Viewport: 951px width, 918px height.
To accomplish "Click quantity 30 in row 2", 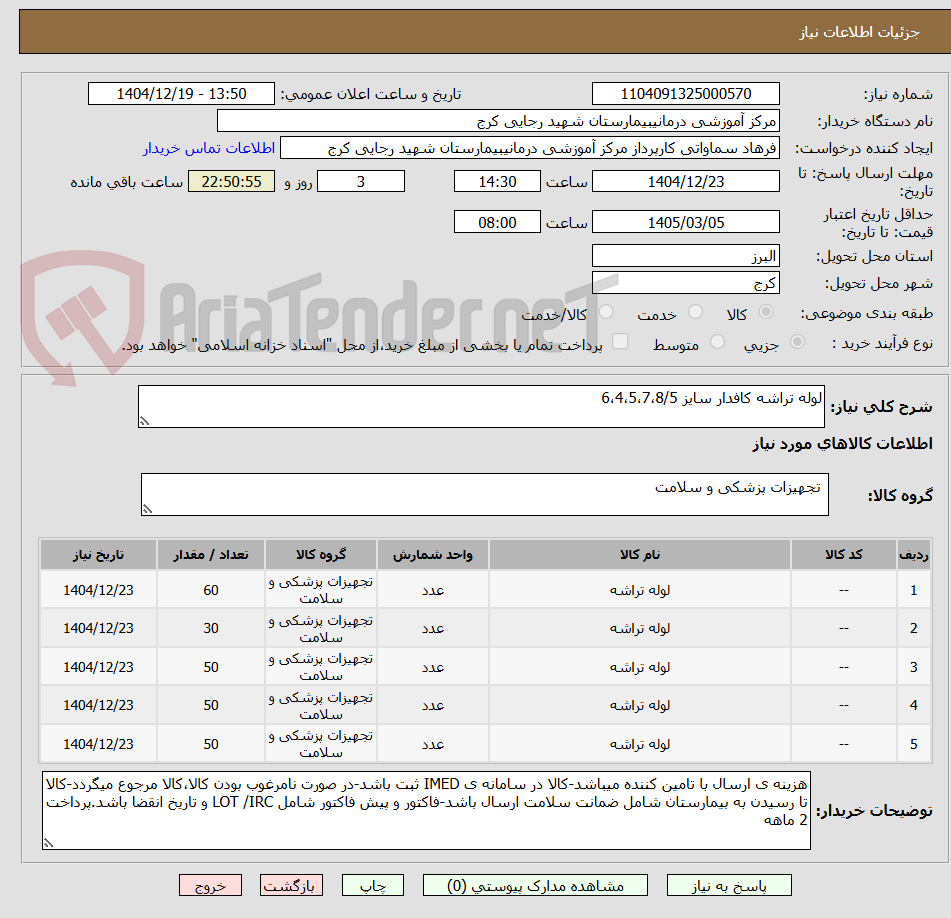I will coord(210,628).
